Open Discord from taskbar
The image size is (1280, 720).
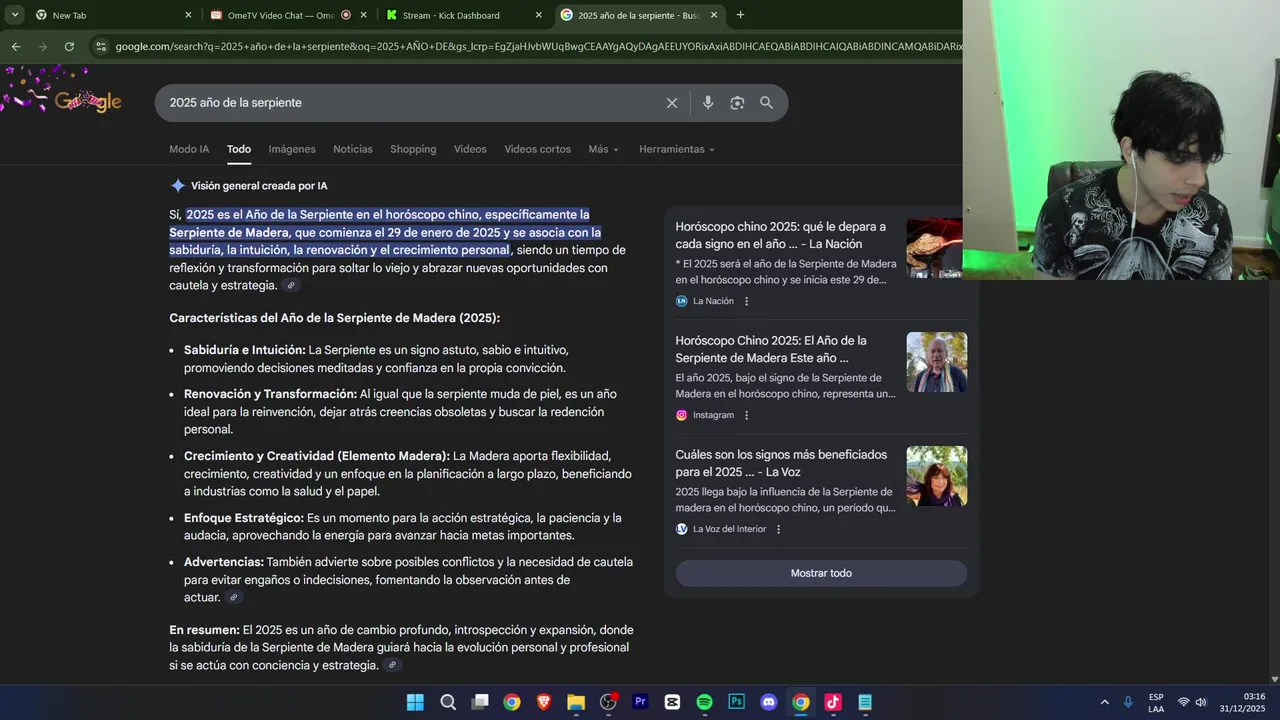[768, 702]
